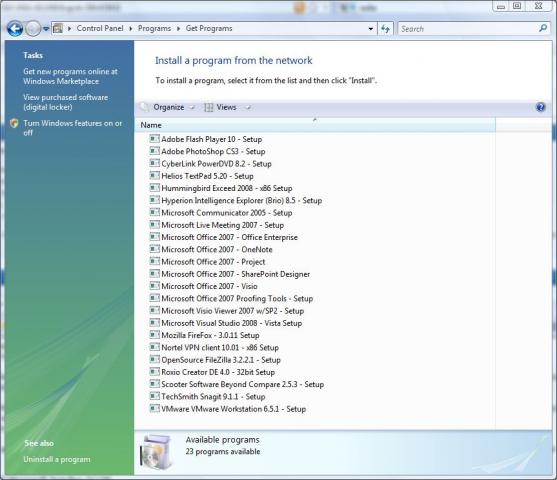The height and width of the screenshot is (480, 557).
Task: Click the '23 programs available' status text
Action: [x=223, y=452]
